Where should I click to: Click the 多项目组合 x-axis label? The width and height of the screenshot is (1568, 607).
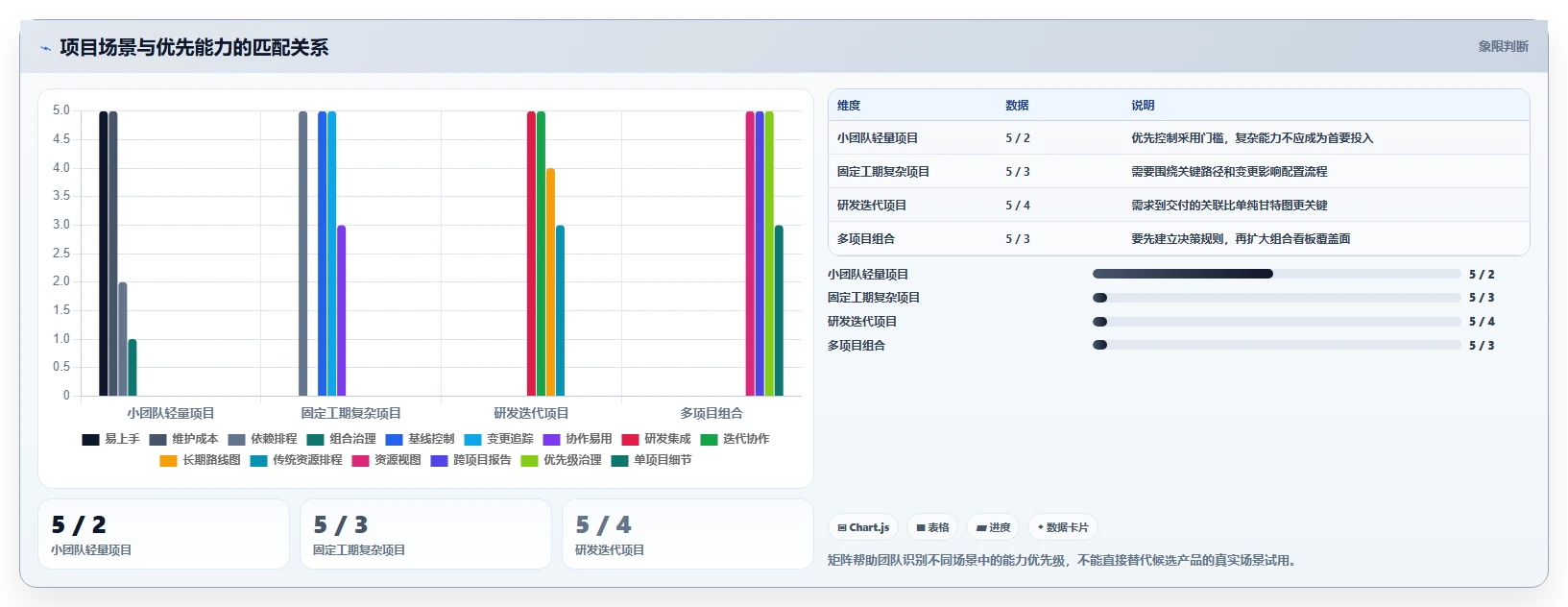click(712, 413)
